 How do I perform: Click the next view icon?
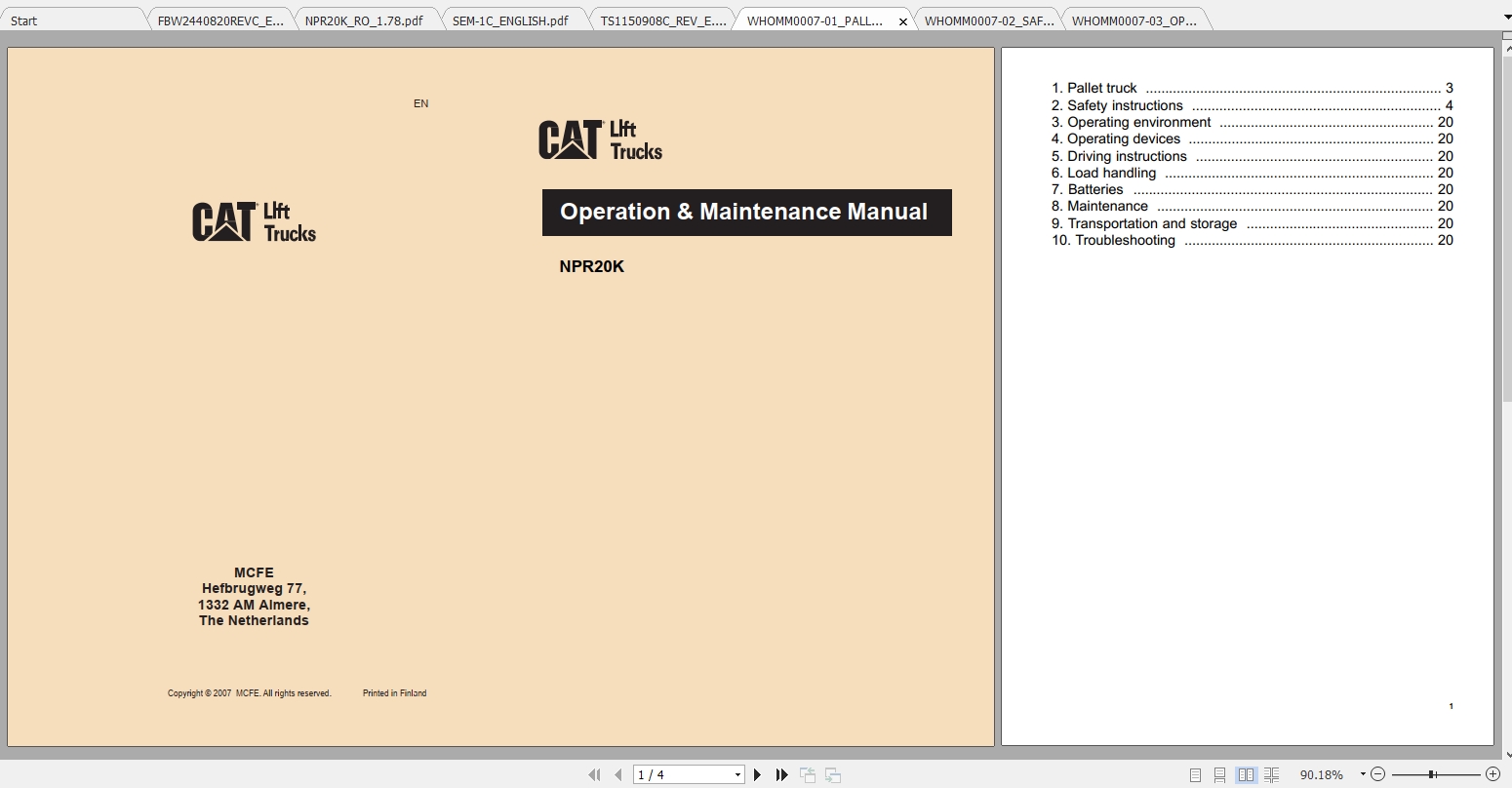coord(832,774)
